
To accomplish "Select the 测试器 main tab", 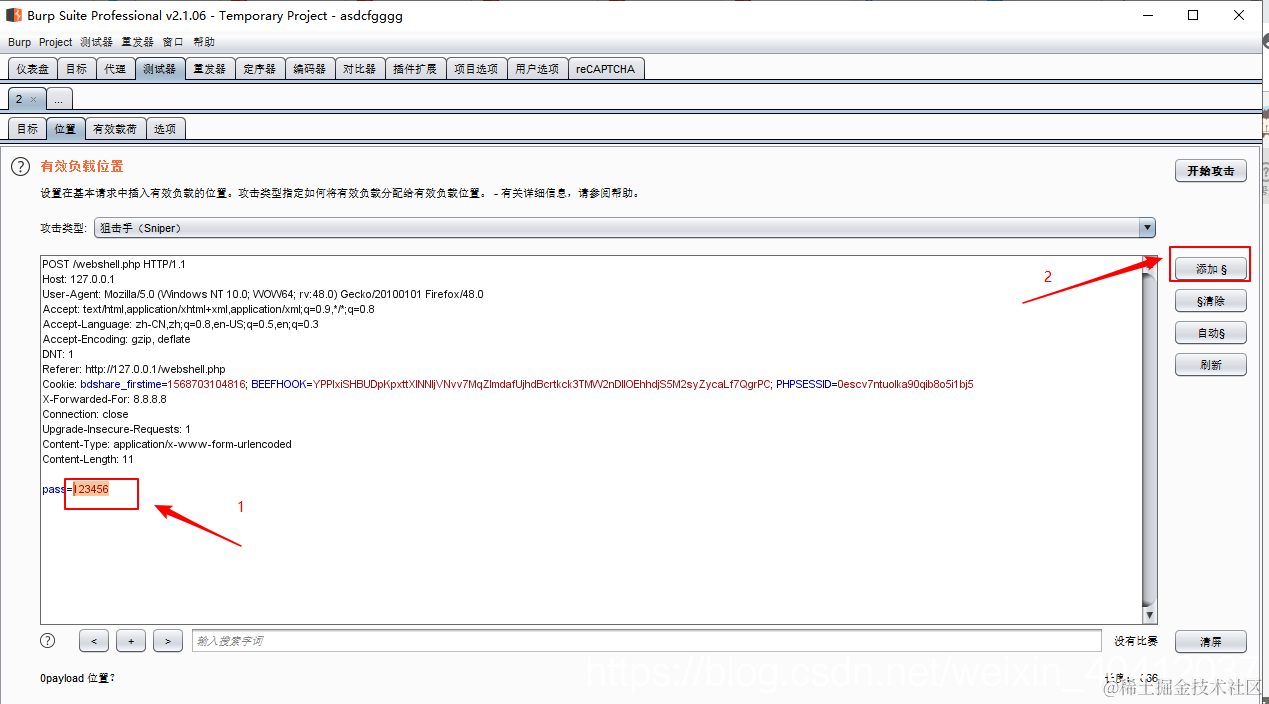I will pyautogui.click(x=159, y=69).
